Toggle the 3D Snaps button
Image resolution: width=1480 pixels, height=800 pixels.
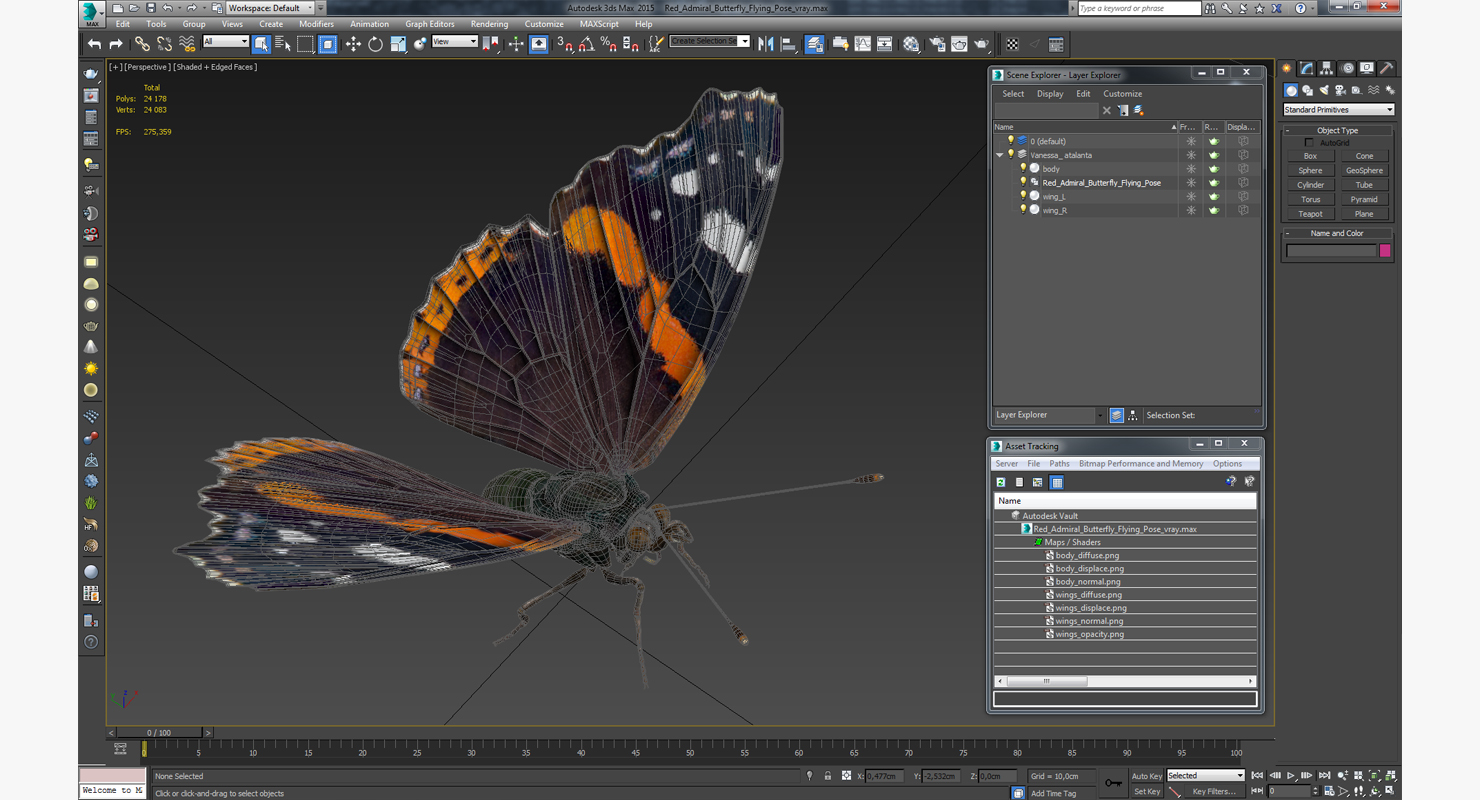pos(565,44)
